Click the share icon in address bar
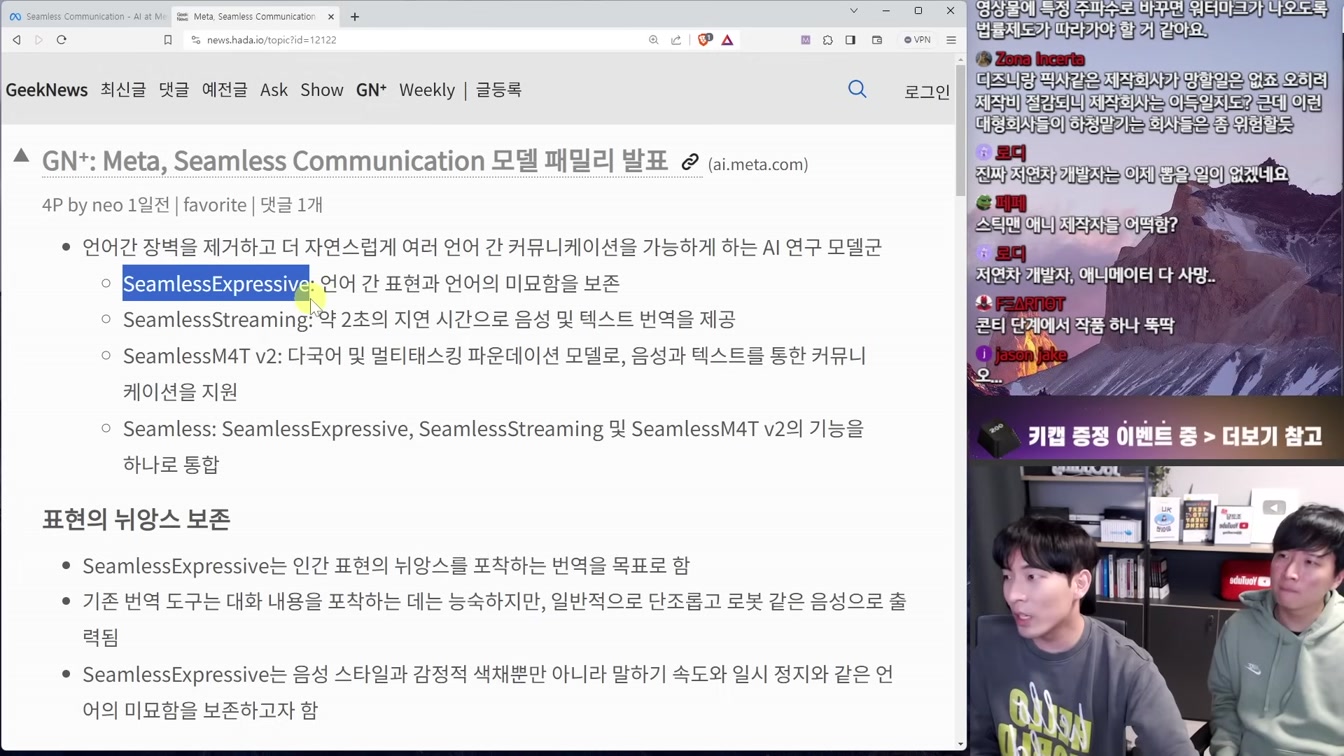Screen dimensions: 1344x756 [676, 40]
